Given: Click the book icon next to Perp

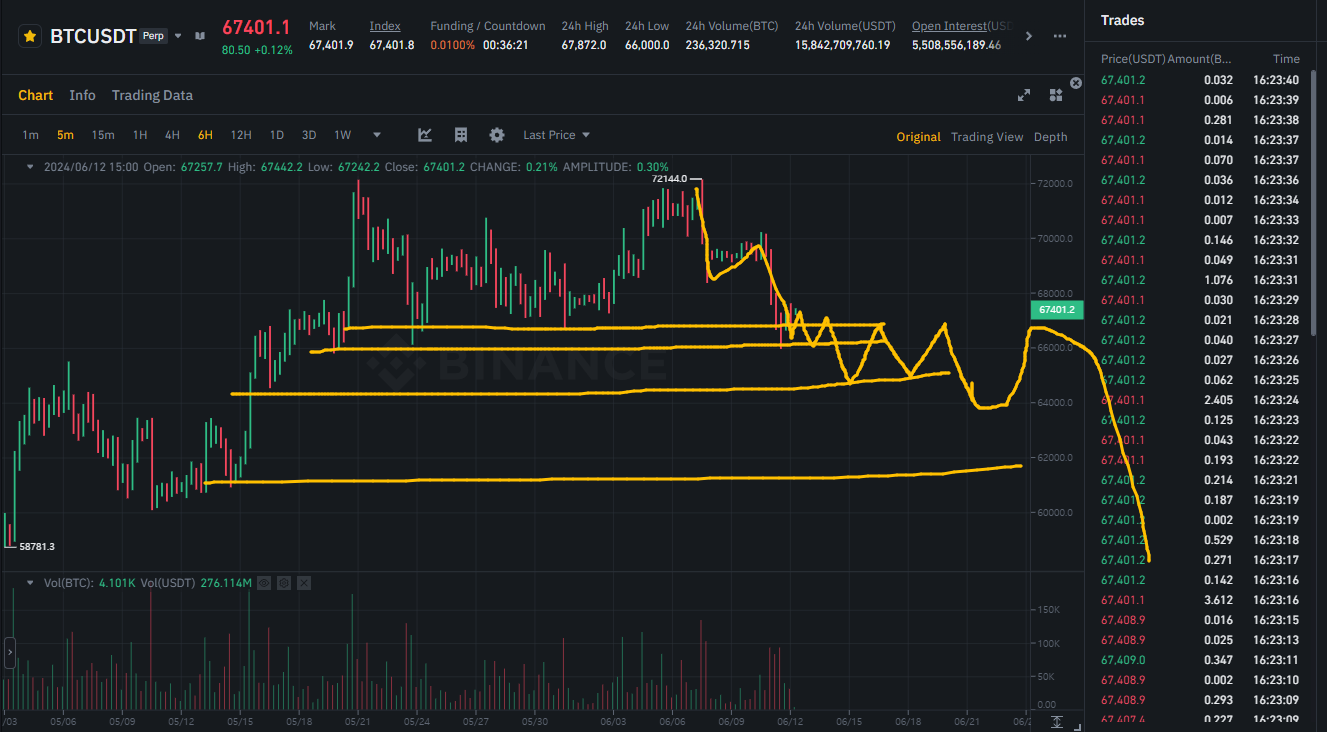Looking at the screenshot, I should pos(200,36).
